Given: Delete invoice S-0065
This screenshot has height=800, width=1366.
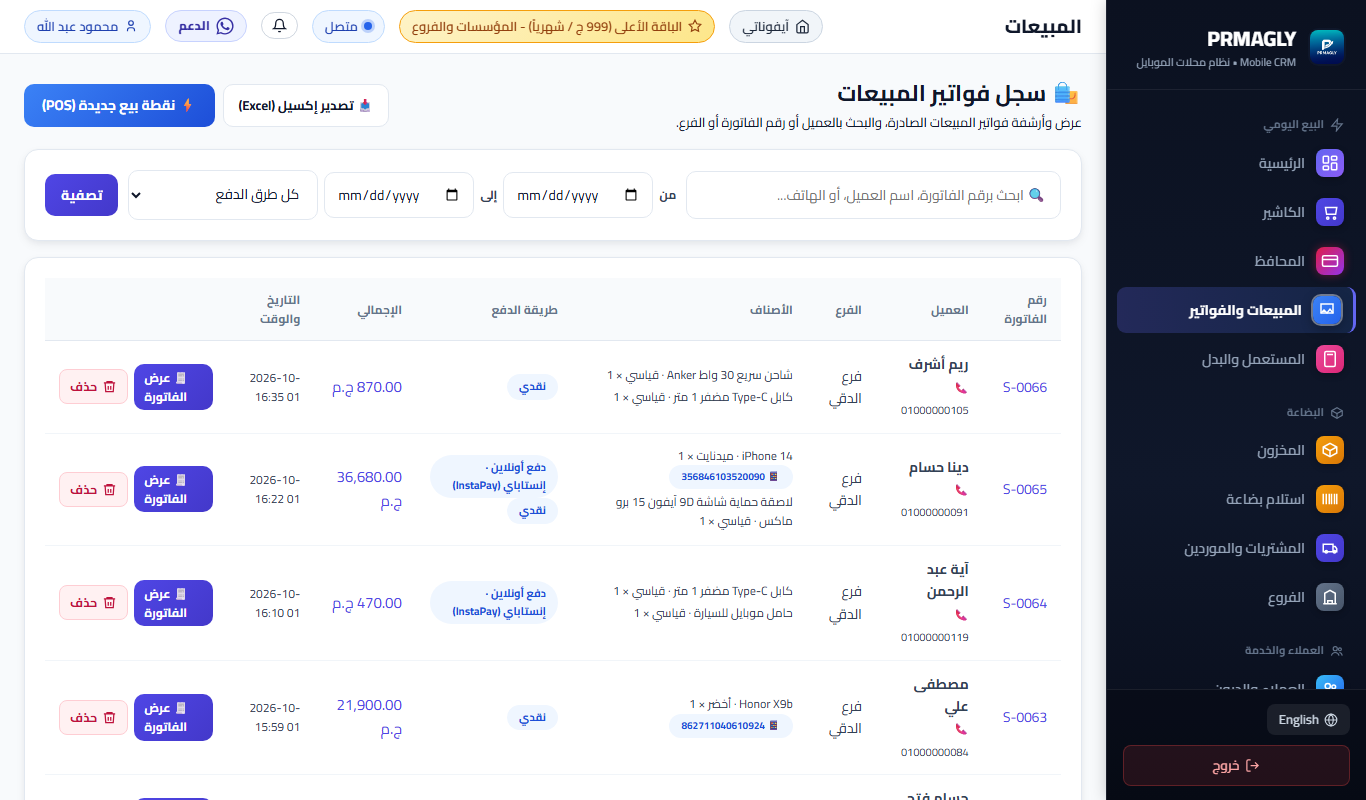Looking at the screenshot, I should pos(93,489).
